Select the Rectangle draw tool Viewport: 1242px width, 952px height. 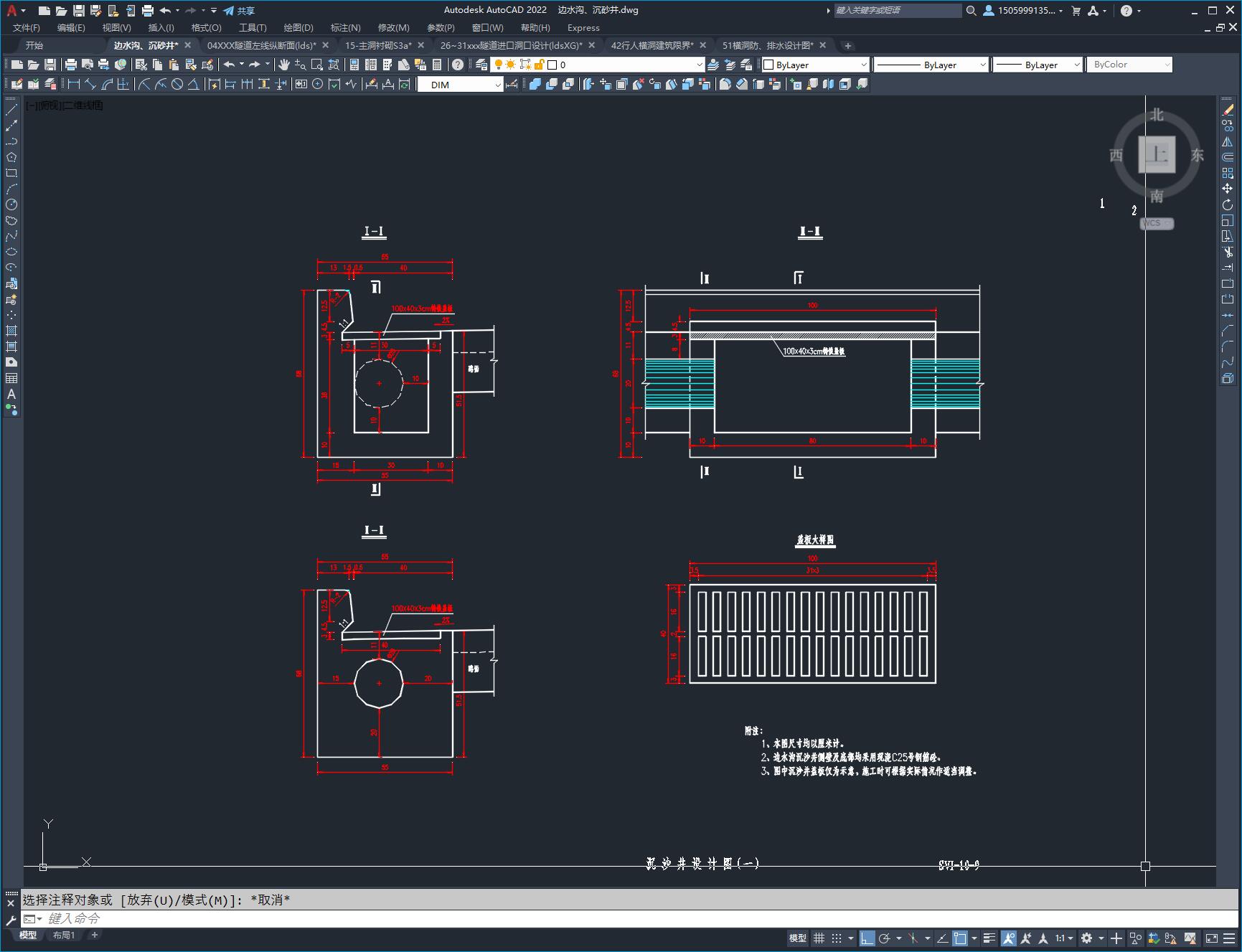[x=11, y=173]
